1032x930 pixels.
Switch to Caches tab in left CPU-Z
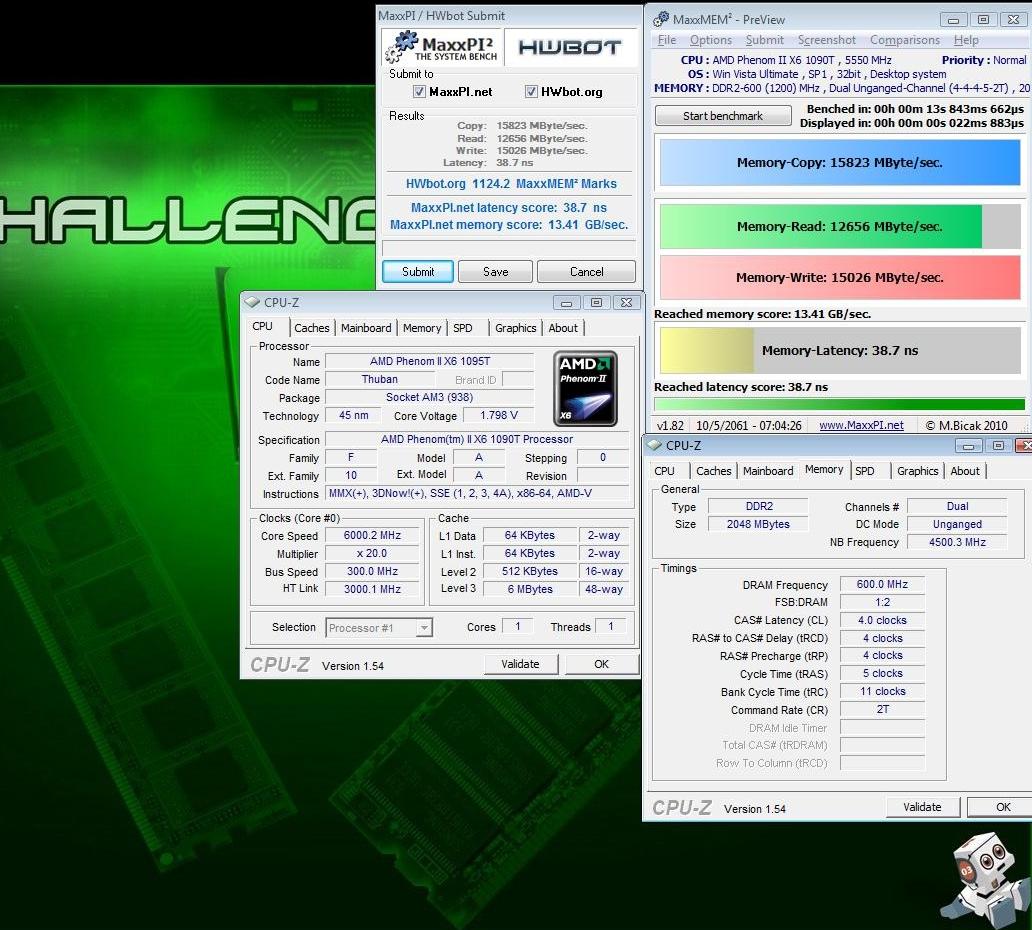tap(311, 328)
